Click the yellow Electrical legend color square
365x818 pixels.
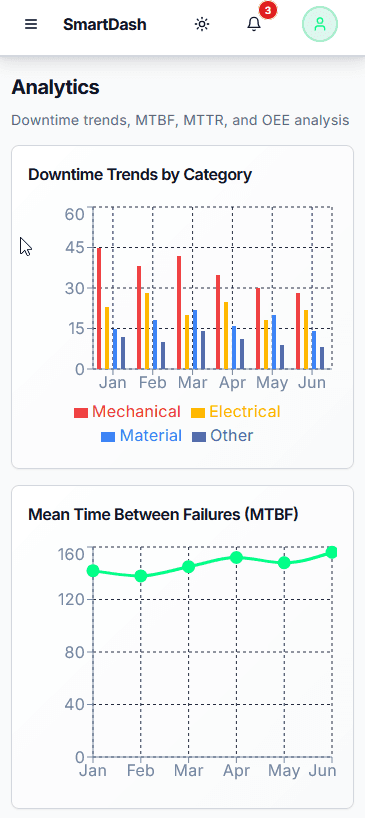[x=198, y=413]
